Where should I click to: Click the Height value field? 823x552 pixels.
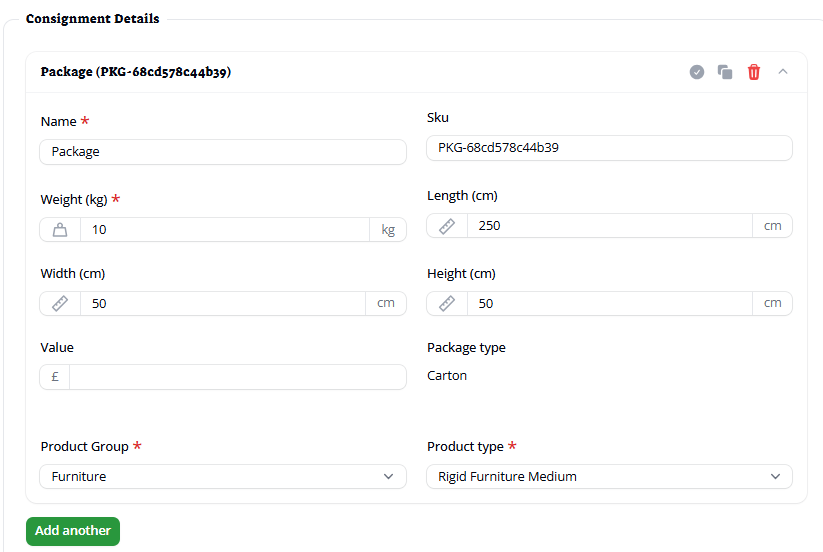coord(609,304)
